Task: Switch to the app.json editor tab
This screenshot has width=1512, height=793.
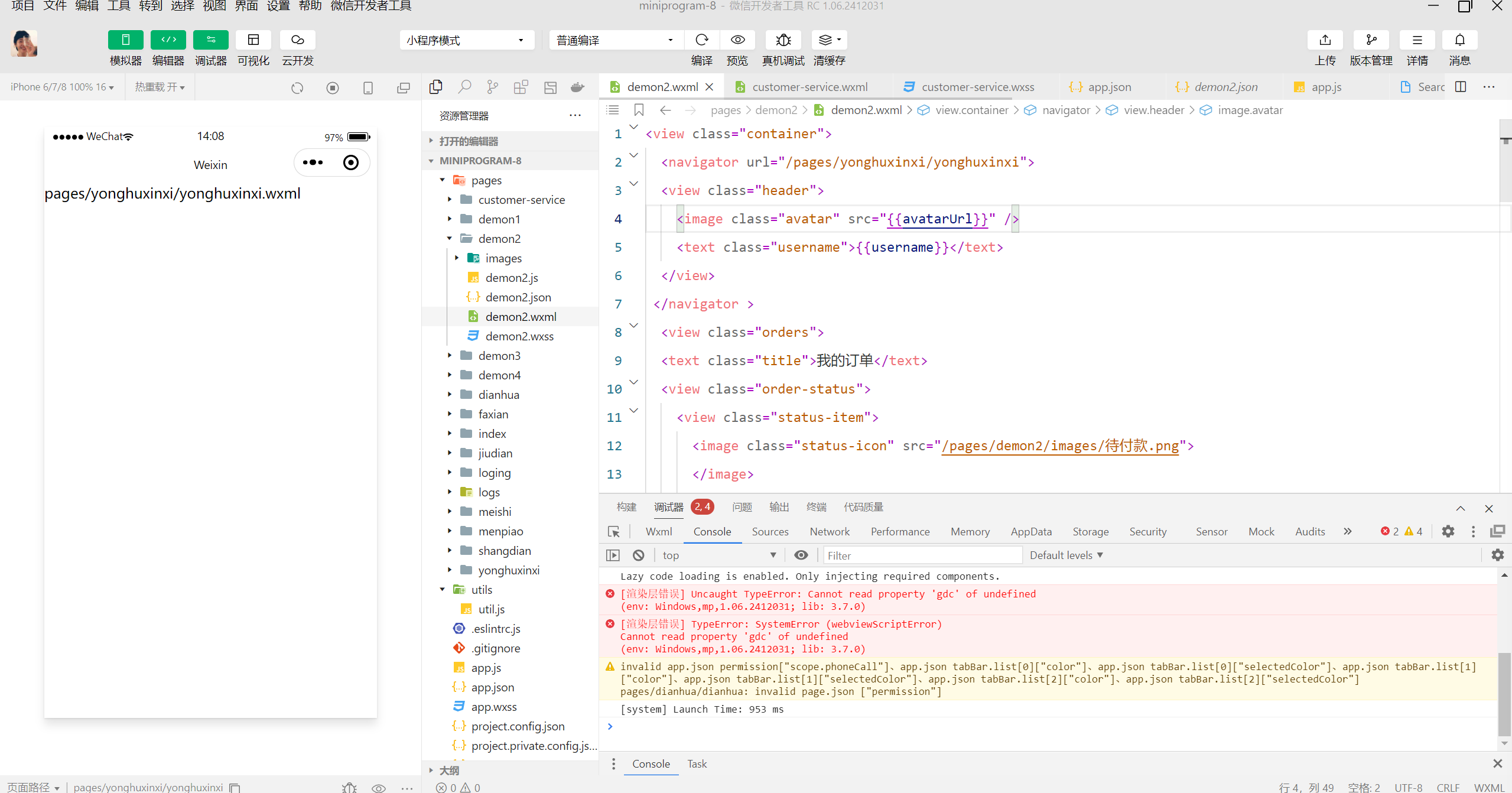Action: click(x=1109, y=87)
